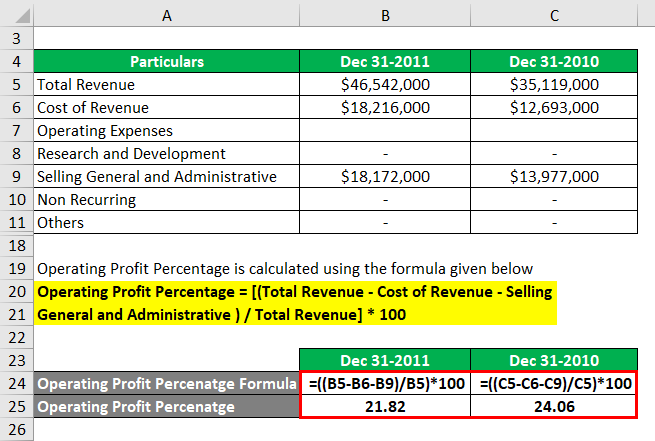This screenshot has width=655, height=441.
Task: Select row 26 header
Action: pos(17,429)
